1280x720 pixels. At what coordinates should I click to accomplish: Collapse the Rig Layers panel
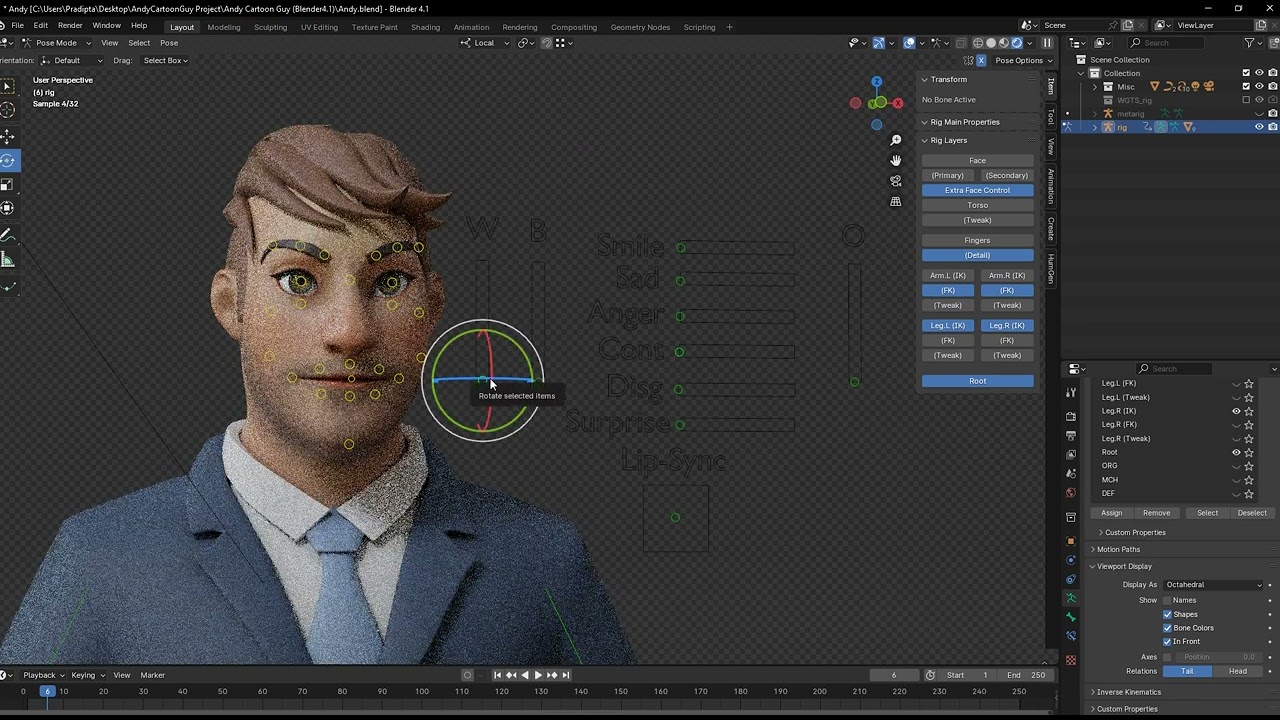pyautogui.click(x=949, y=140)
